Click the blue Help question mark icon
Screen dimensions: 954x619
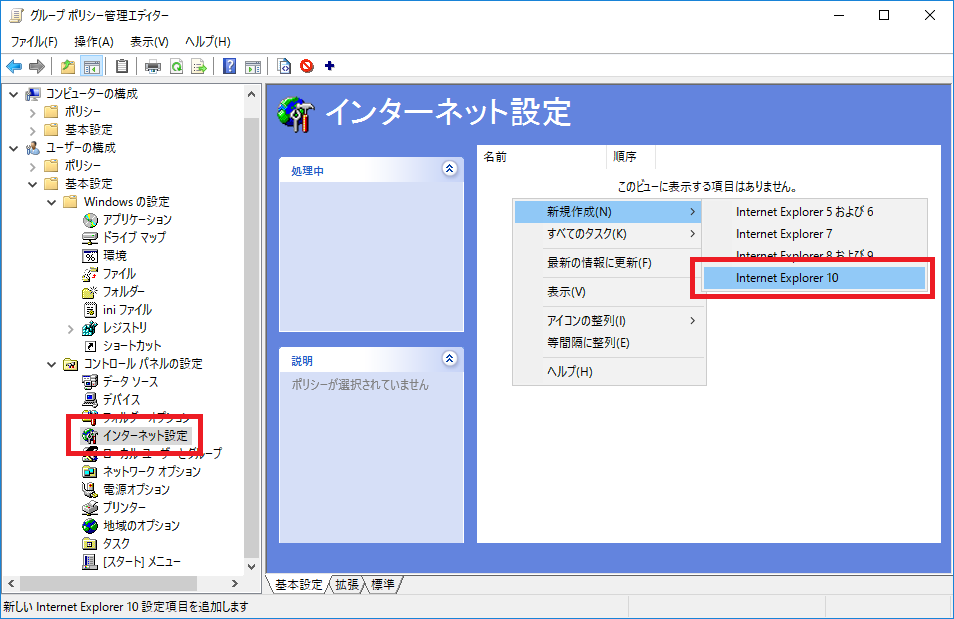[x=229, y=66]
